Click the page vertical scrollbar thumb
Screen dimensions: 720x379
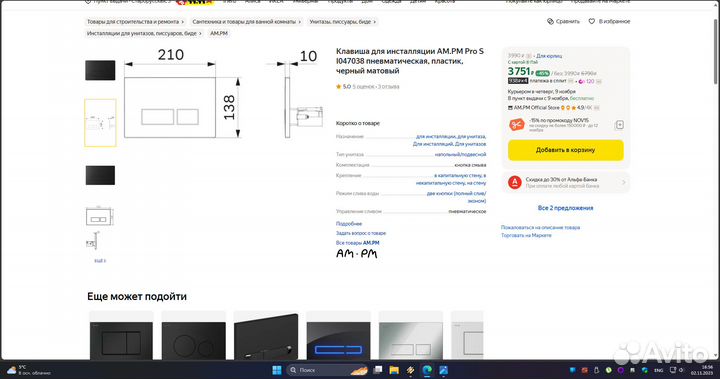(x=716, y=51)
